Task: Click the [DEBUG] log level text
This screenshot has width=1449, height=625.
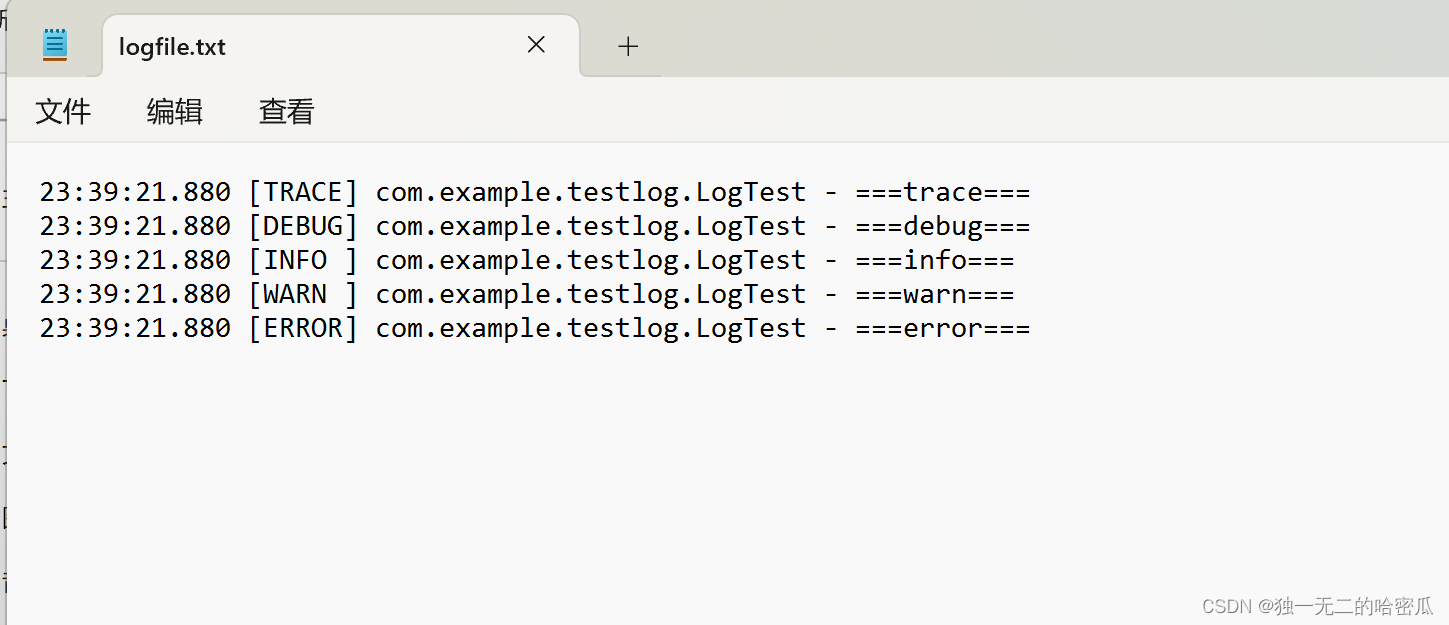Action: click(x=303, y=226)
